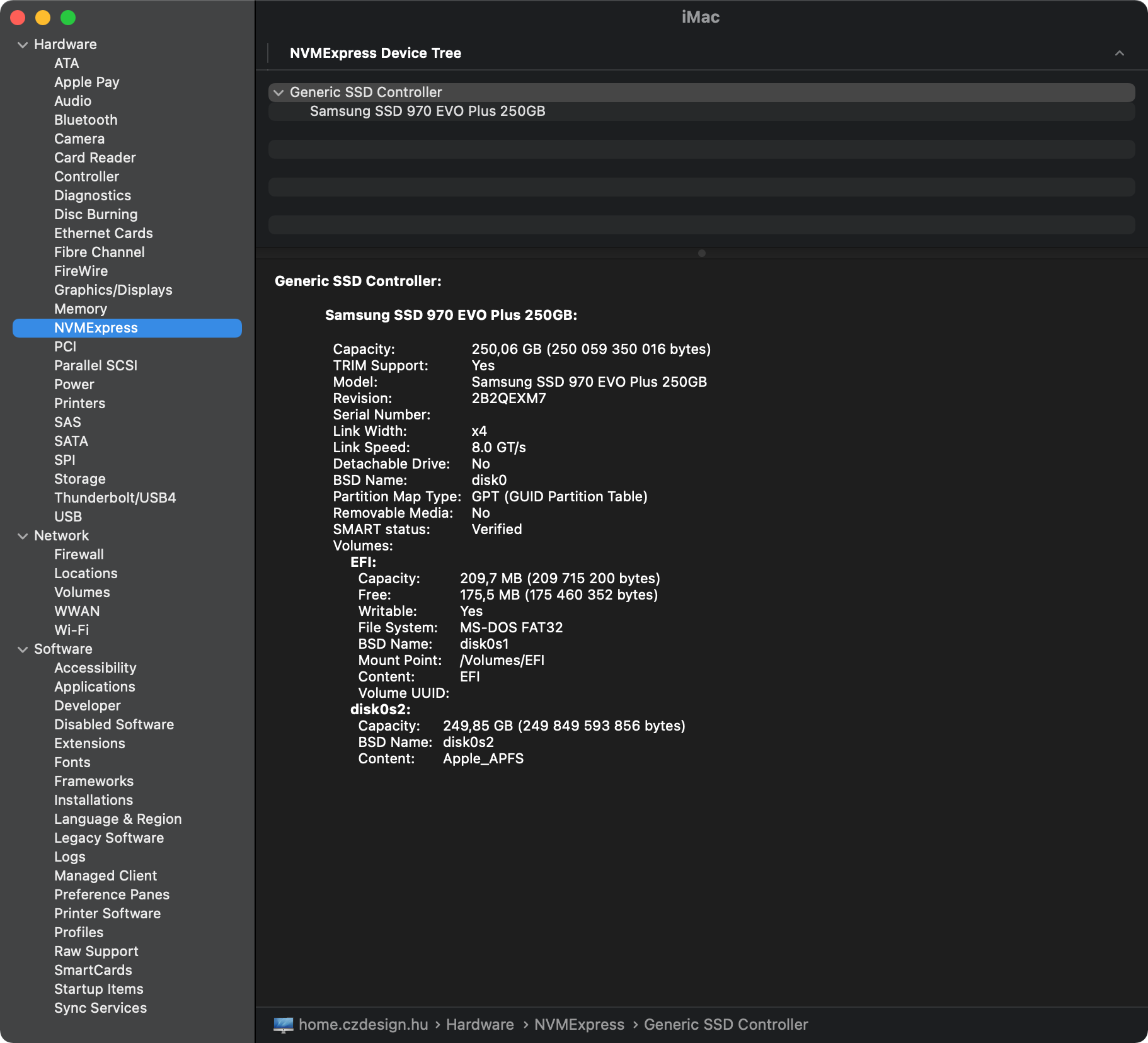The width and height of the screenshot is (1148, 1043).
Task: Collapse the Generic SSD Controller tree row
Action: 278,93
